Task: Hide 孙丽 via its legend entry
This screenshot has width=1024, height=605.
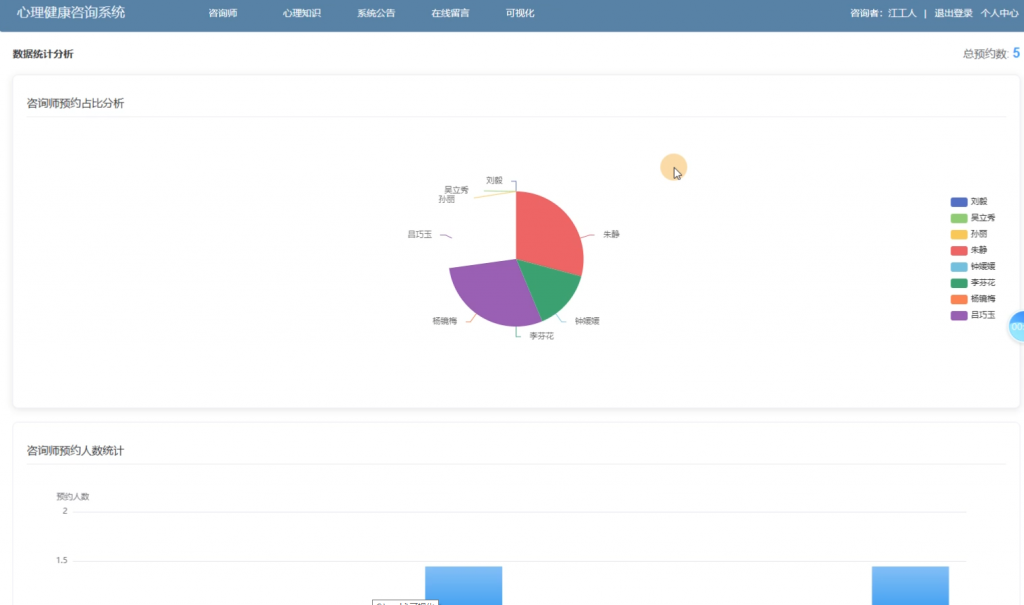Action: point(969,234)
